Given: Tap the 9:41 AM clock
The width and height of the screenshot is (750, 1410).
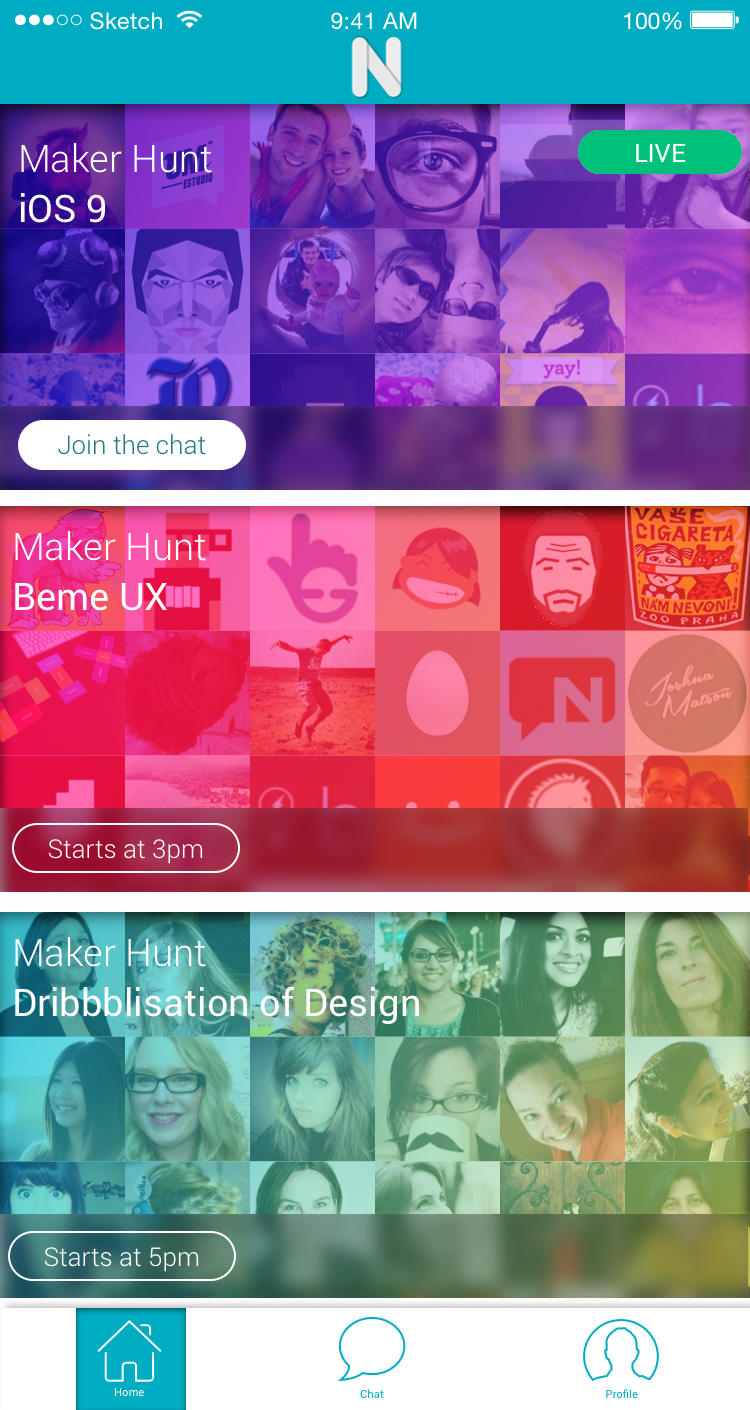Looking at the screenshot, I should coord(374,20).
